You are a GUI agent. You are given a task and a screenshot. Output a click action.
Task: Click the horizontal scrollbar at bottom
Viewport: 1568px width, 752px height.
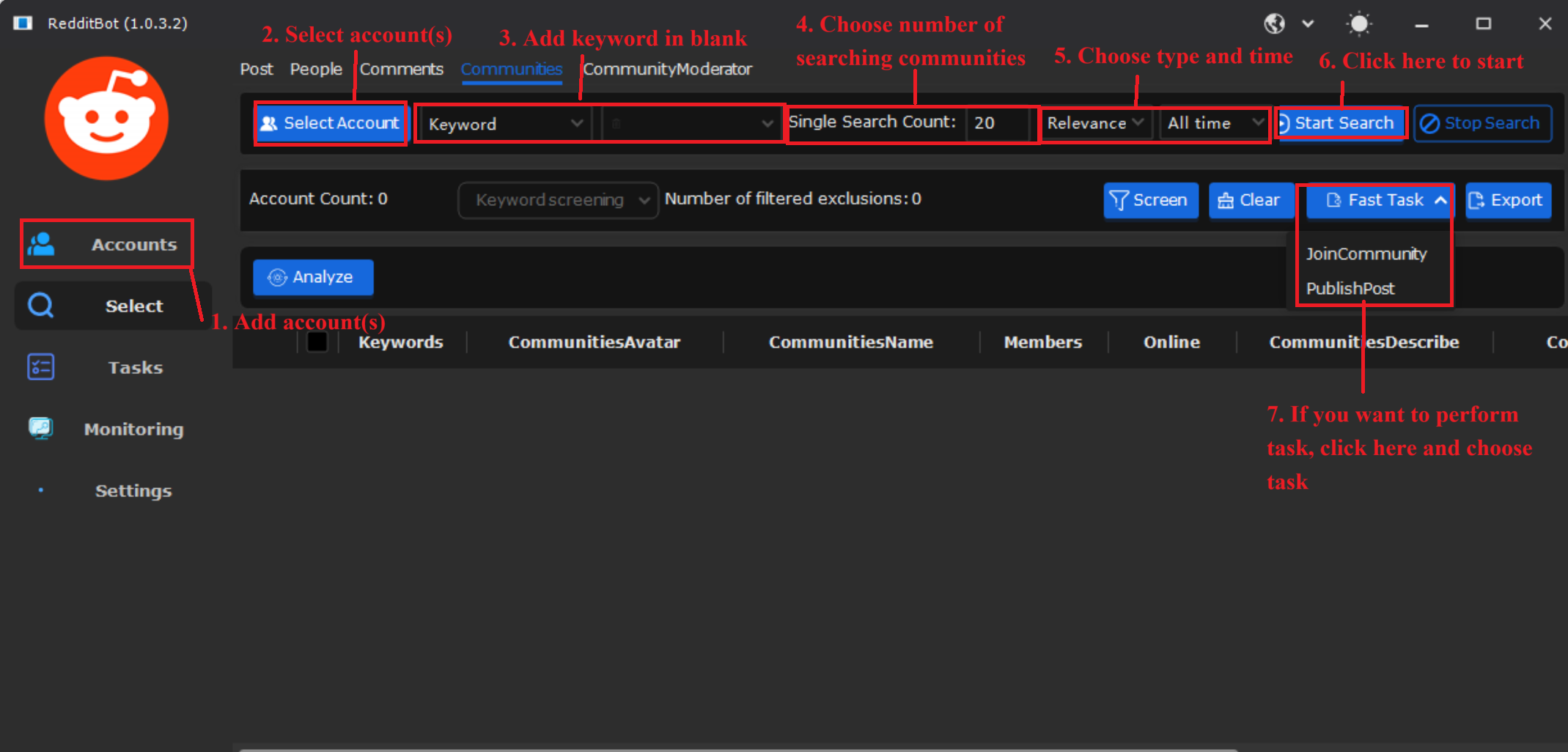pyautogui.click(x=738, y=749)
